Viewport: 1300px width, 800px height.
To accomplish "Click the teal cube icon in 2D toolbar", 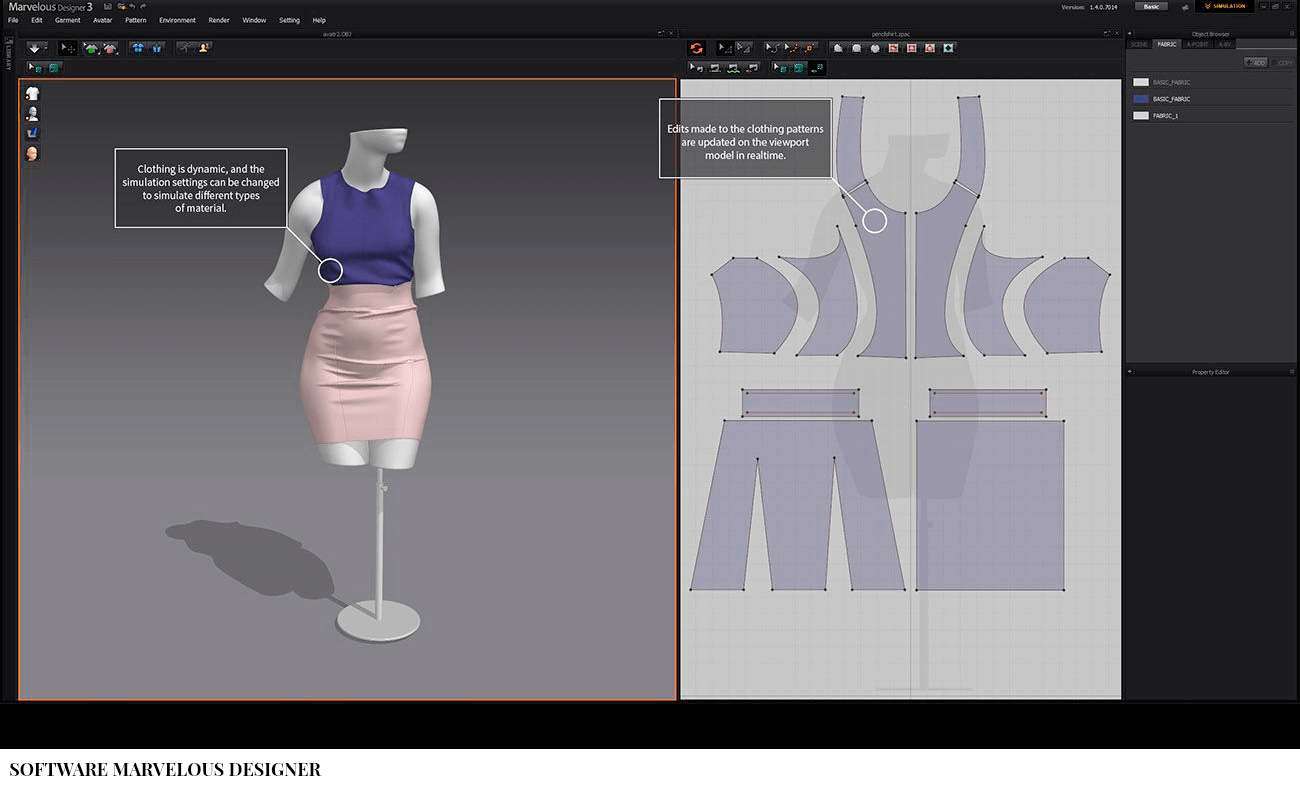I will pos(798,68).
